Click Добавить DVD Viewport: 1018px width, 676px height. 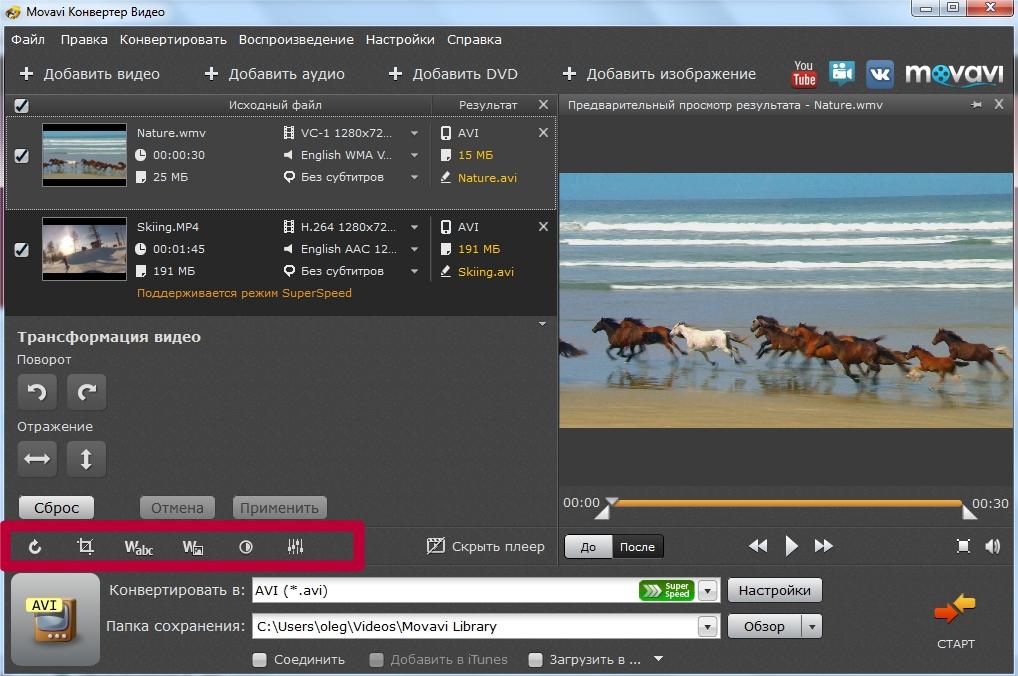click(453, 74)
